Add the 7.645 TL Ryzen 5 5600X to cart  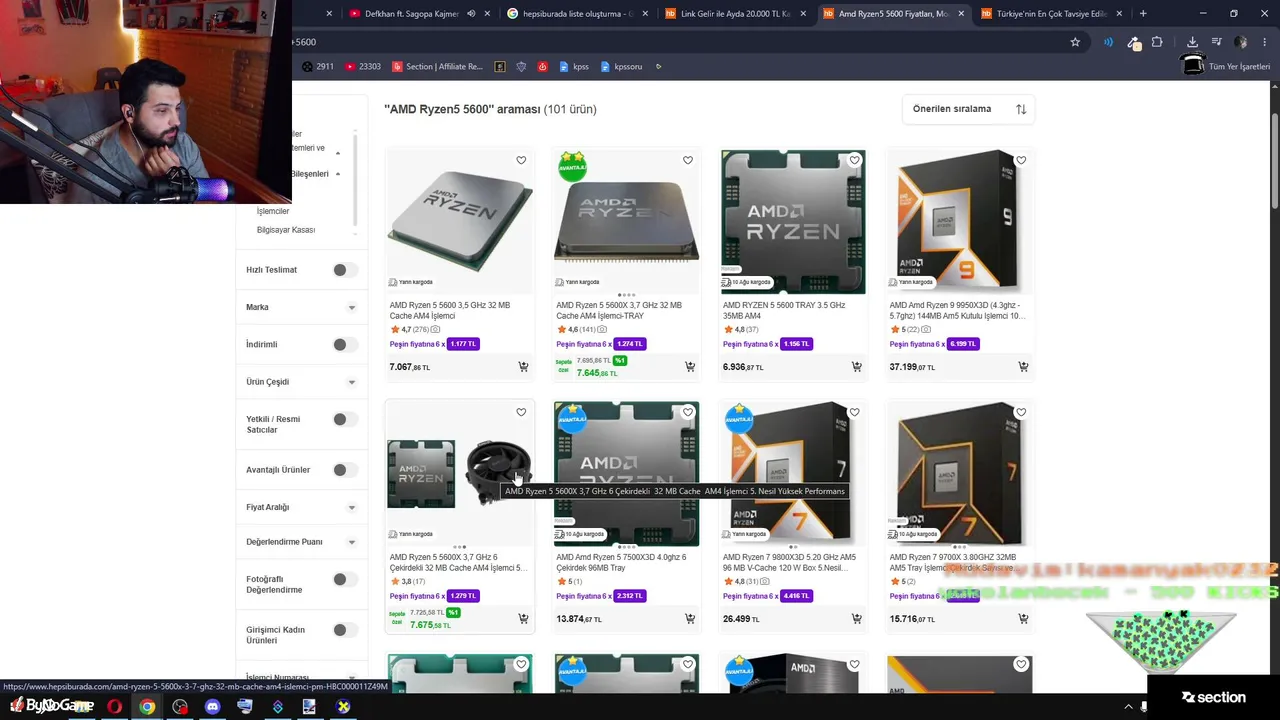tap(690, 367)
